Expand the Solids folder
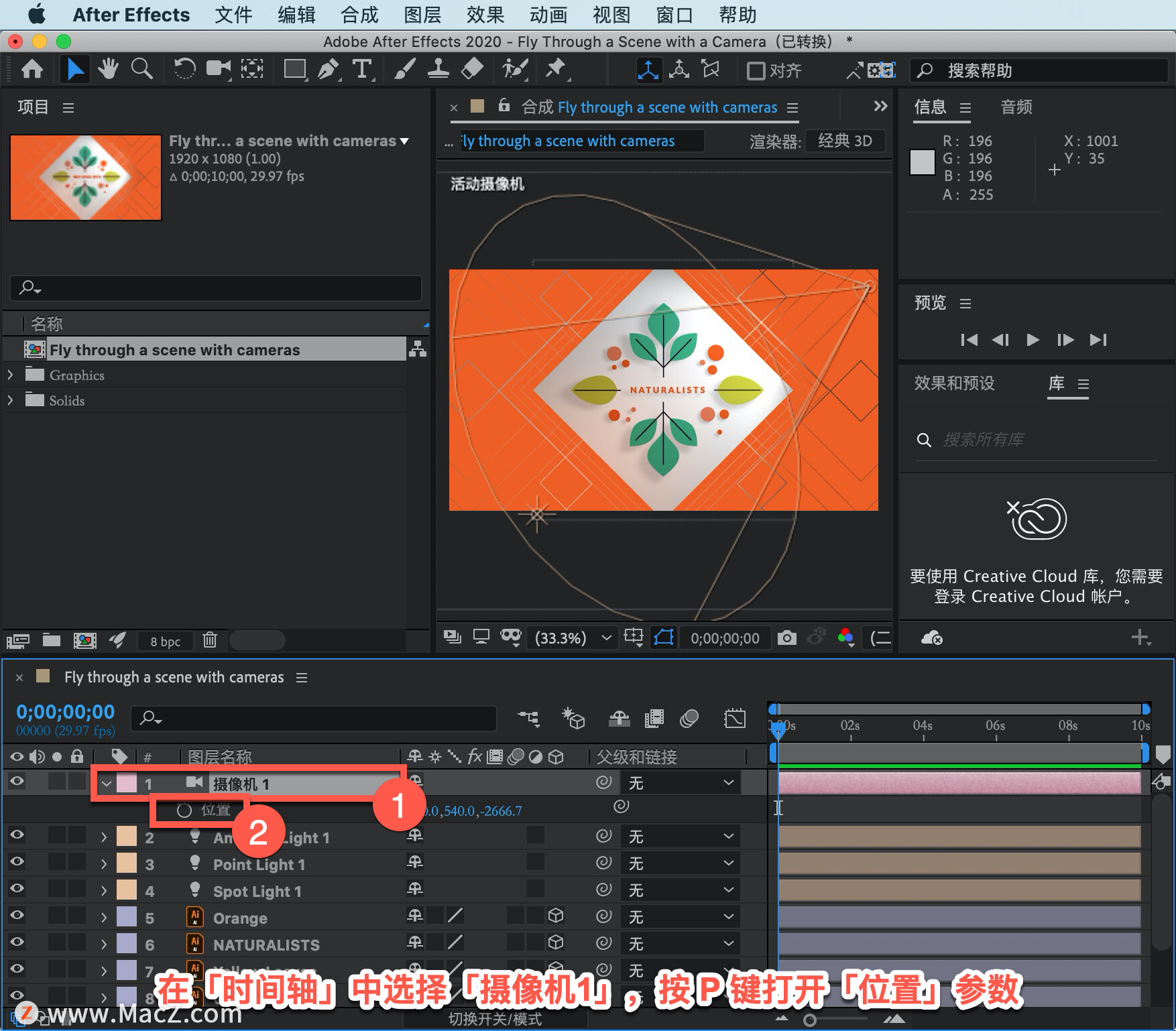The height and width of the screenshot is (1031, 1176). click(x=10, y=400)
